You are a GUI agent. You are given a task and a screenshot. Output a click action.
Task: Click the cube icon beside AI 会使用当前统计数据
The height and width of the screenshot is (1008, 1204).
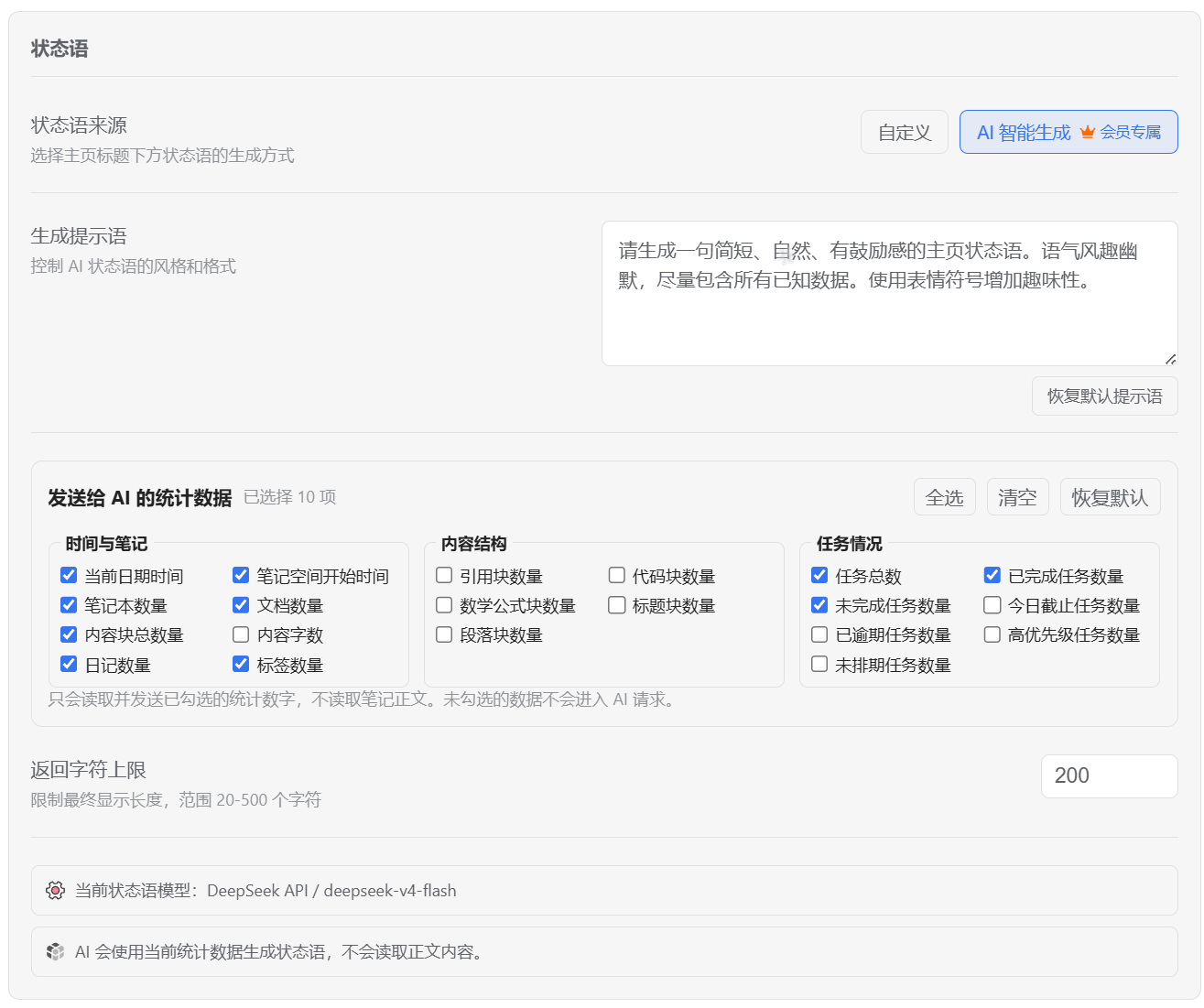point(56,951)
